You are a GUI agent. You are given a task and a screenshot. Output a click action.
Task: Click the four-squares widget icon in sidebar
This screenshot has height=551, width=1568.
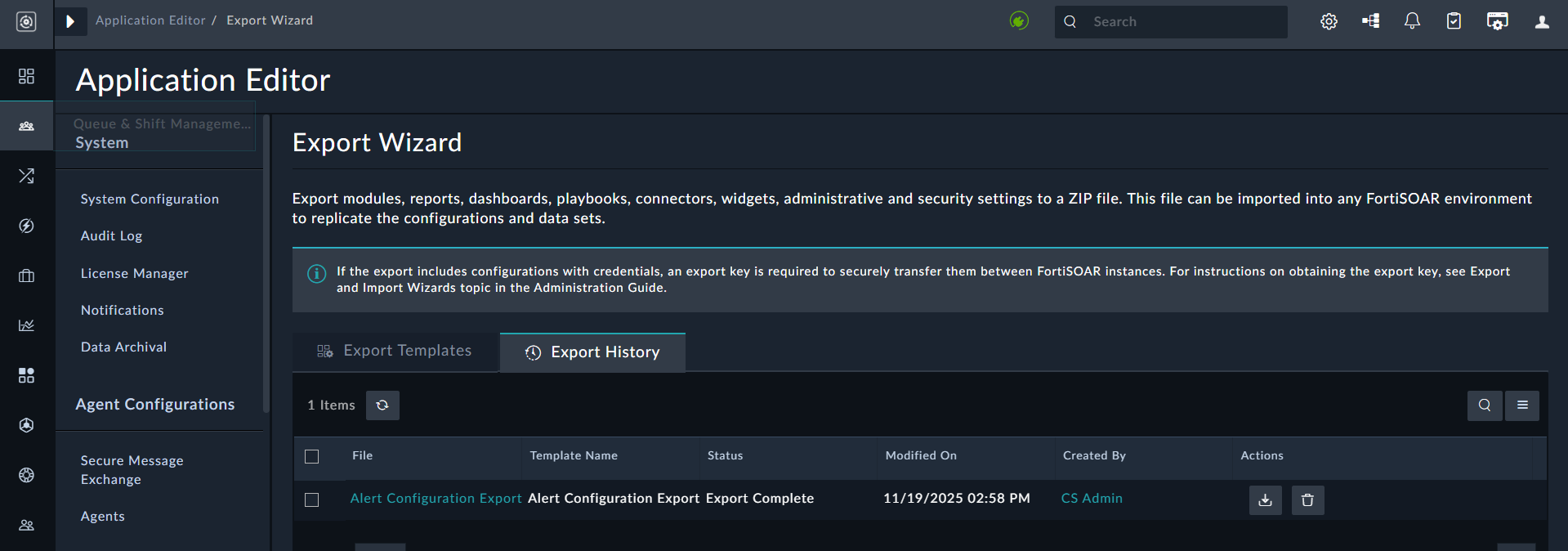coord(26,375)
